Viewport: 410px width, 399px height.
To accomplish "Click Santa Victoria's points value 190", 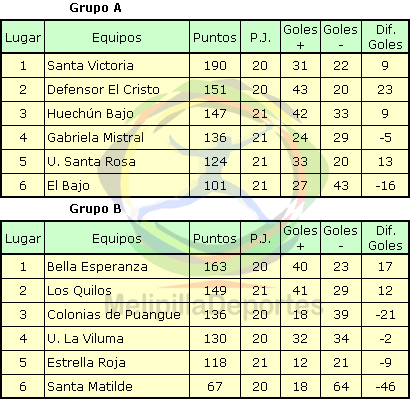I will [215, 65].
